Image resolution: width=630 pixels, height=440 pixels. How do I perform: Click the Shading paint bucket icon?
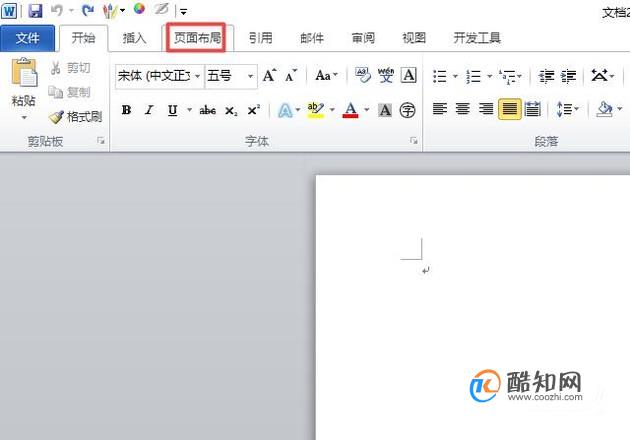(605, 109)
